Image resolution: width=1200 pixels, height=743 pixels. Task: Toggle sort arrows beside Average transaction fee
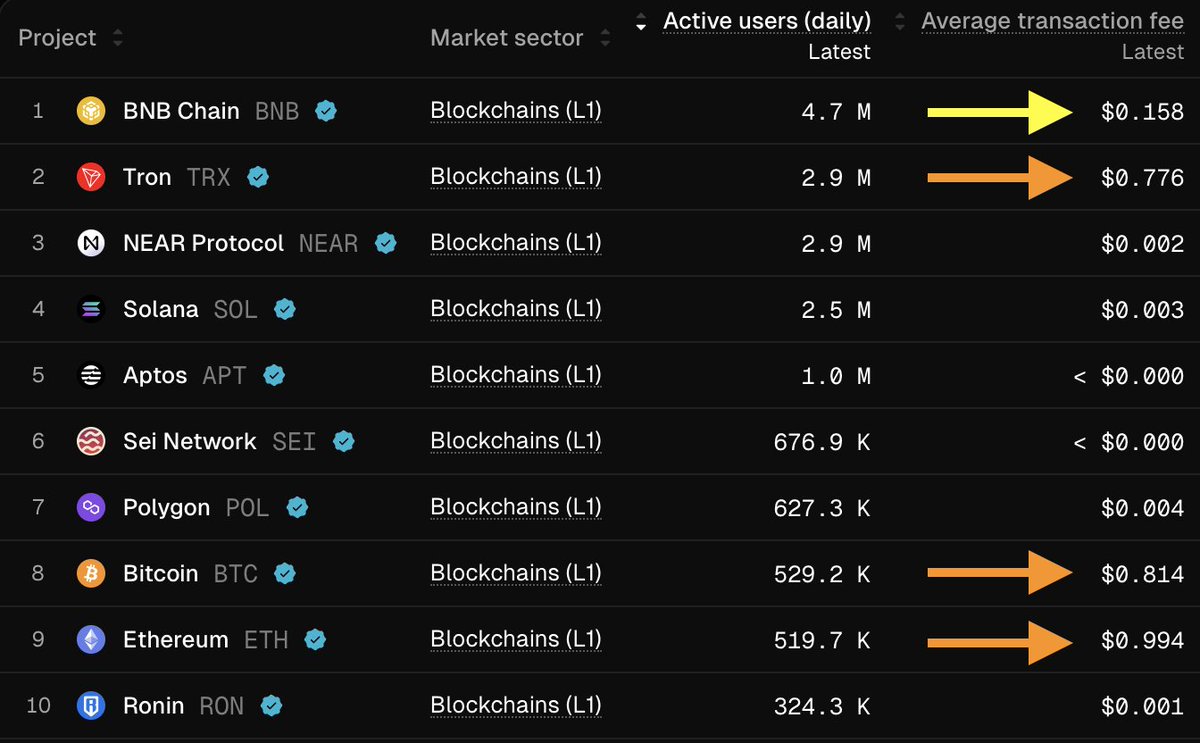899,21
